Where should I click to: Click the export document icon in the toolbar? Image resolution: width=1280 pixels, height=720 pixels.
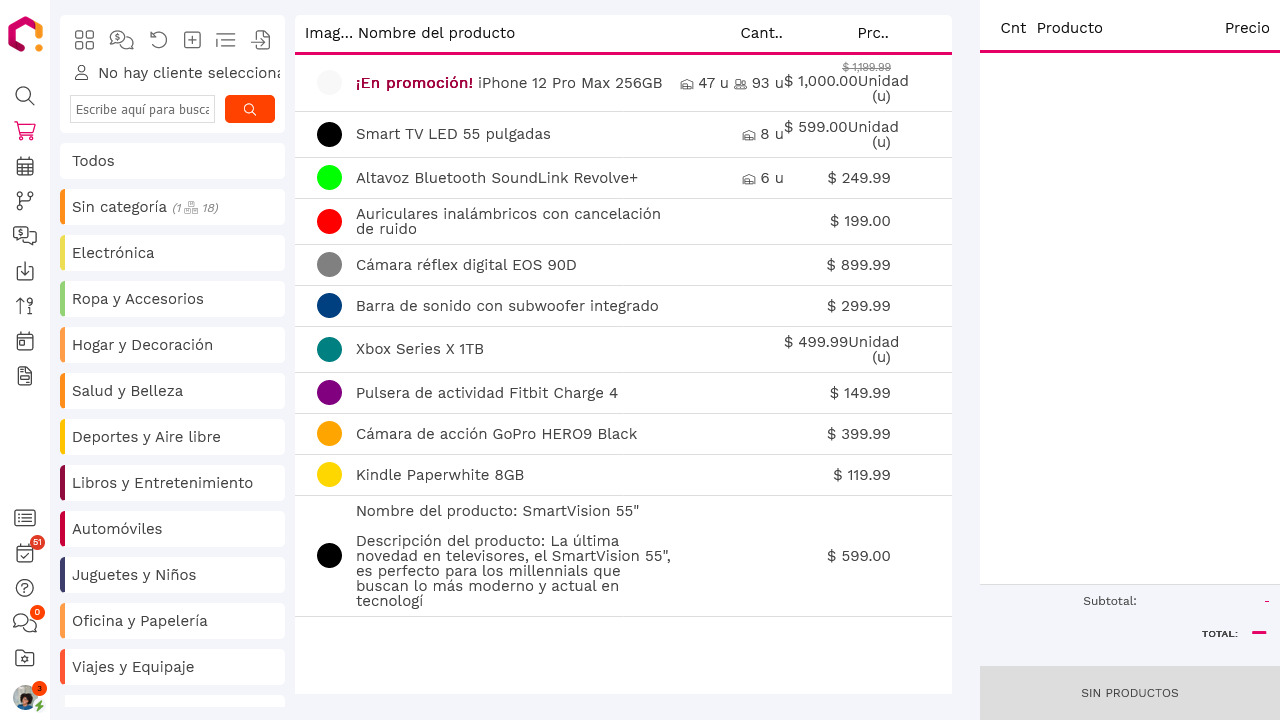[261, 40]
